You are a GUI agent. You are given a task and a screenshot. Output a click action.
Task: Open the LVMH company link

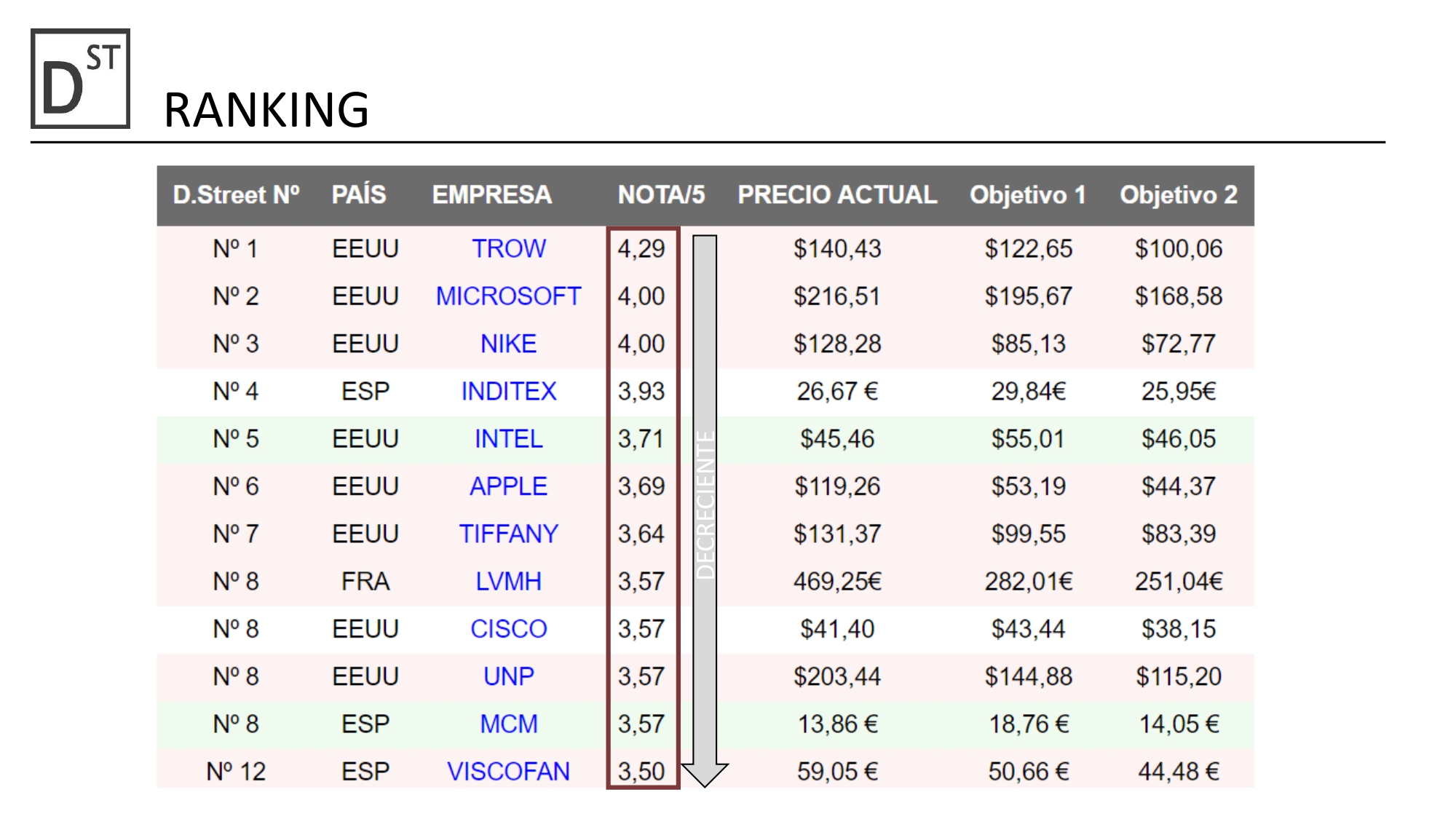(x=508, y=582)
